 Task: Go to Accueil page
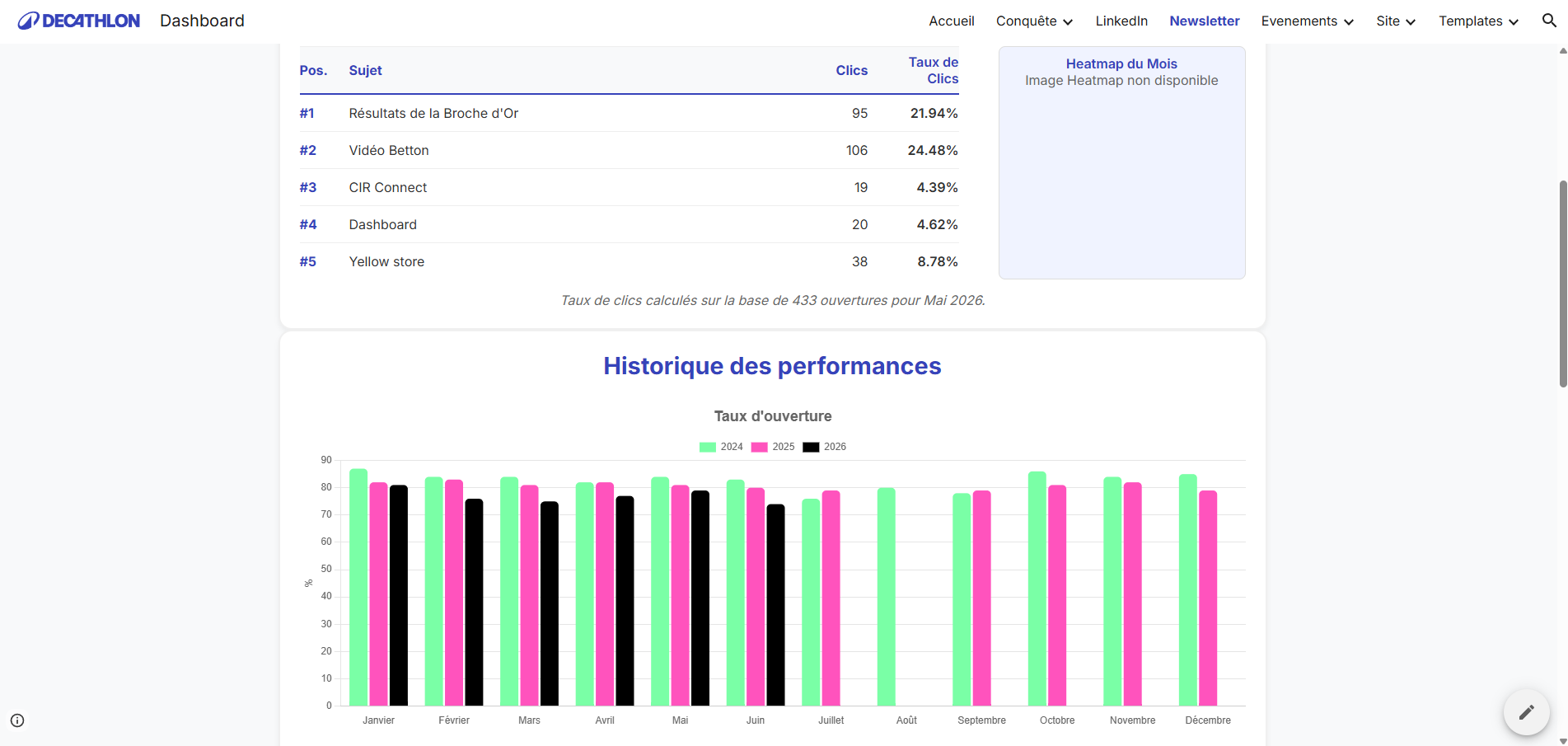[952, 21]
